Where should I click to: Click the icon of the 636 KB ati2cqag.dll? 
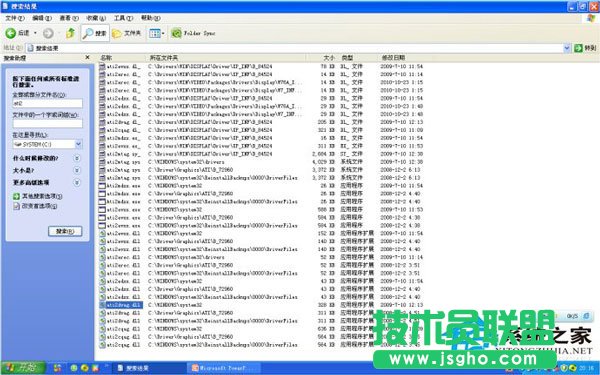tap(102, 329)
